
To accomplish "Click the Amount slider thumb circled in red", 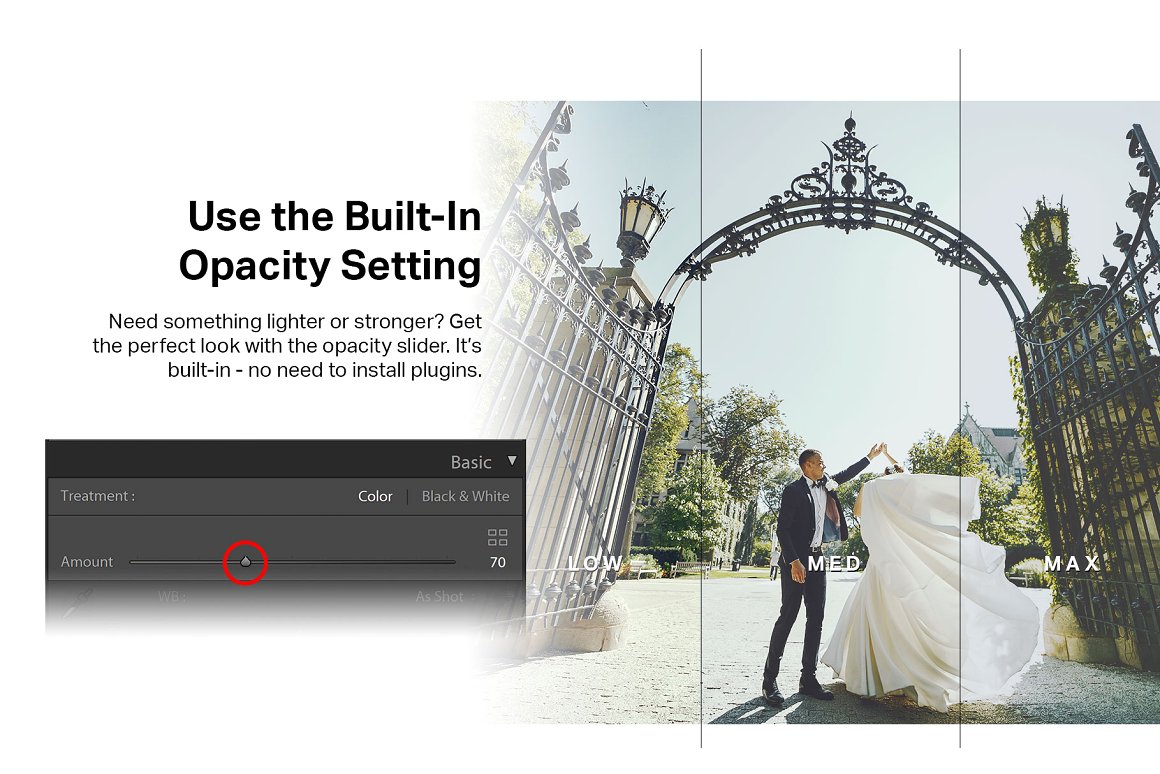I will (246, 562).
